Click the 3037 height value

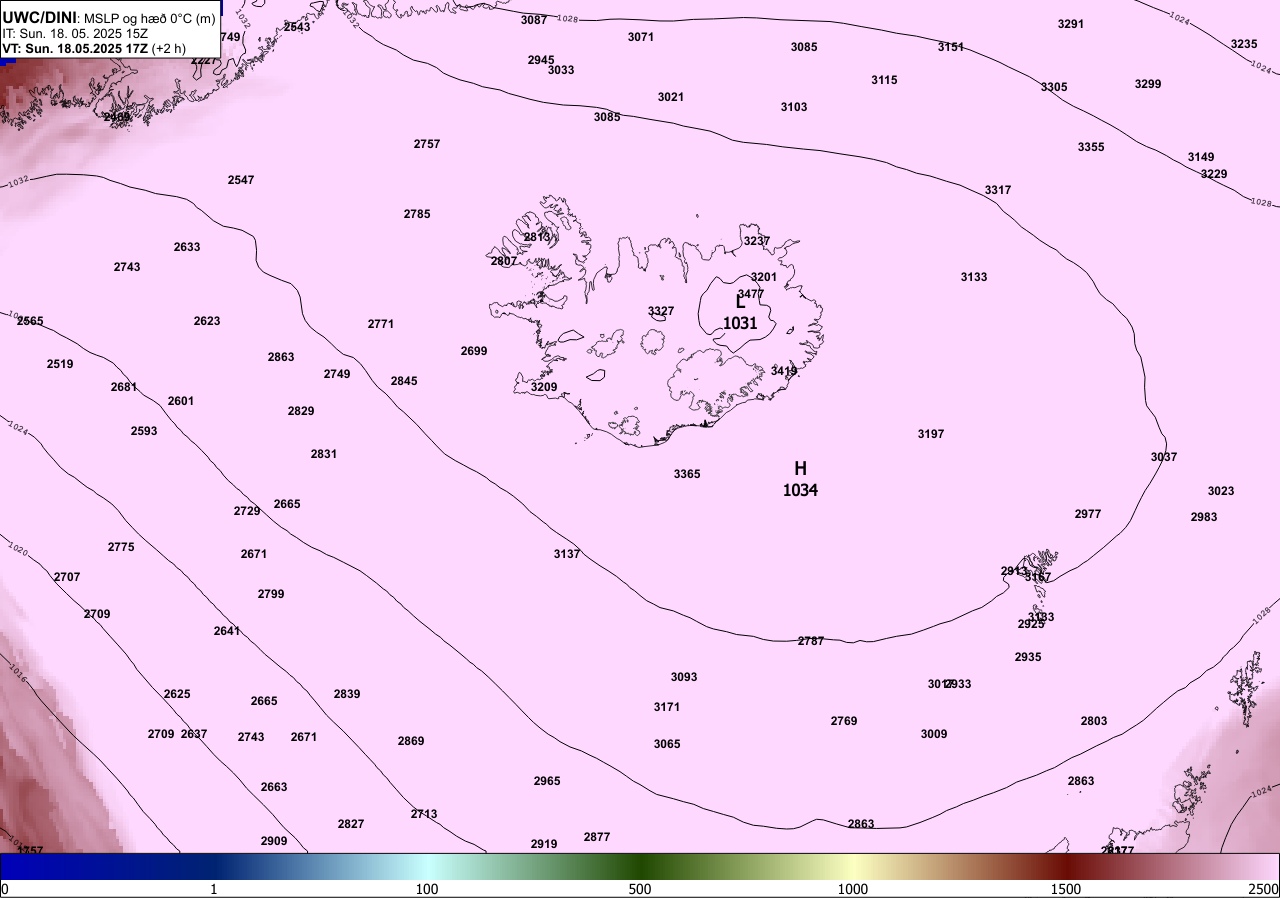coord(1164,457)
